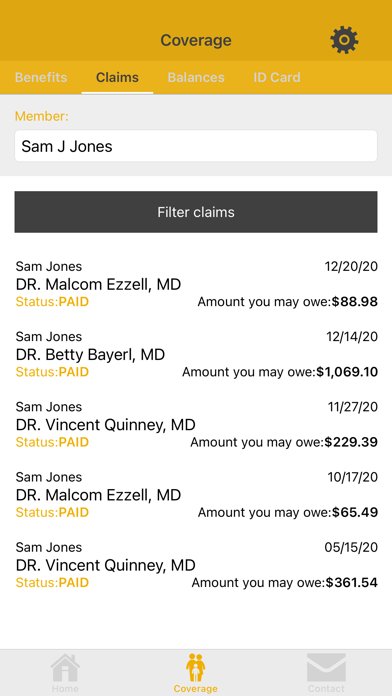Select the $361.54 amount you may owe

[x=352, y=582]
